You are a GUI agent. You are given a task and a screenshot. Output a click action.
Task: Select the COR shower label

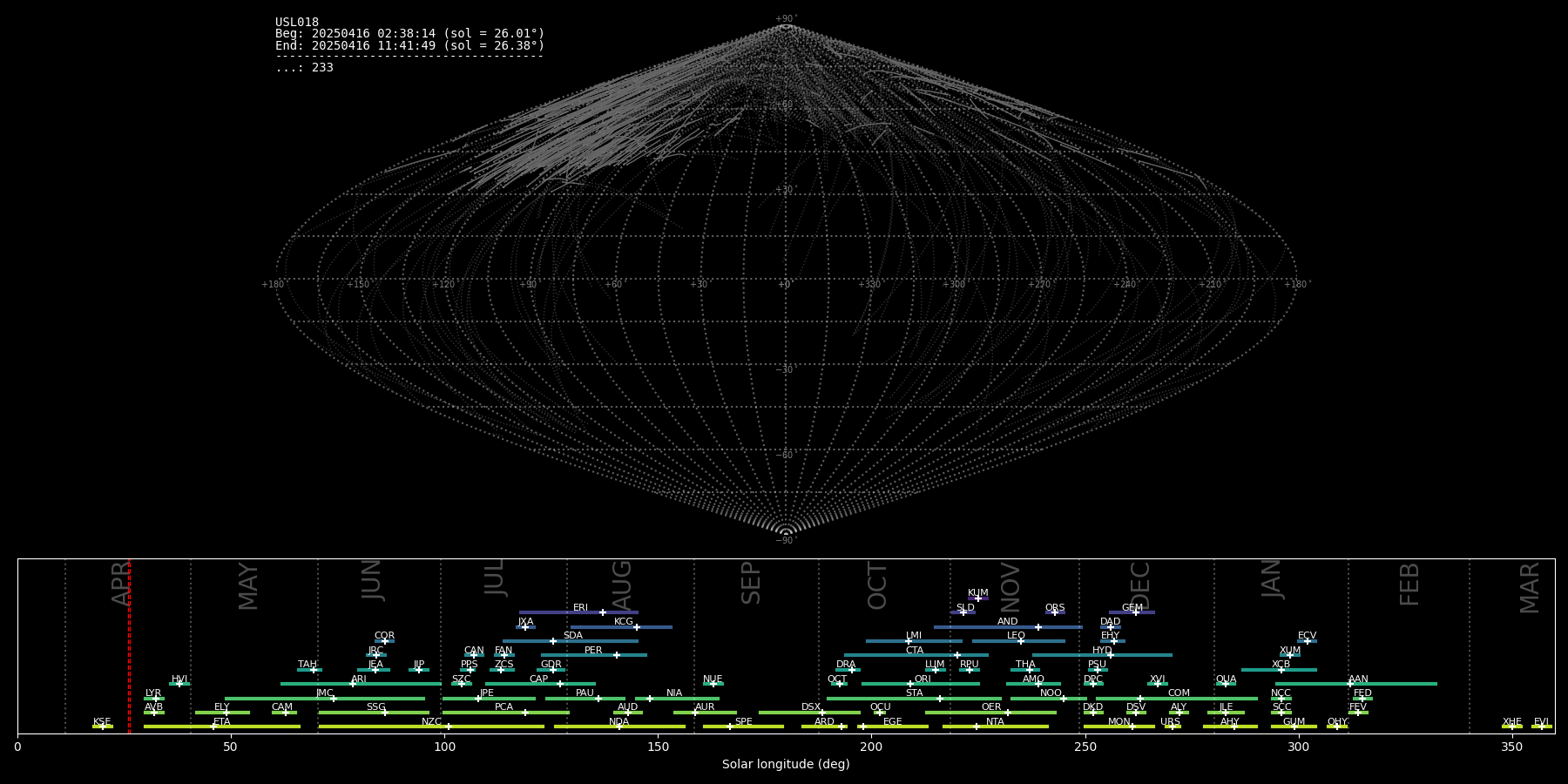click(384, 636)
